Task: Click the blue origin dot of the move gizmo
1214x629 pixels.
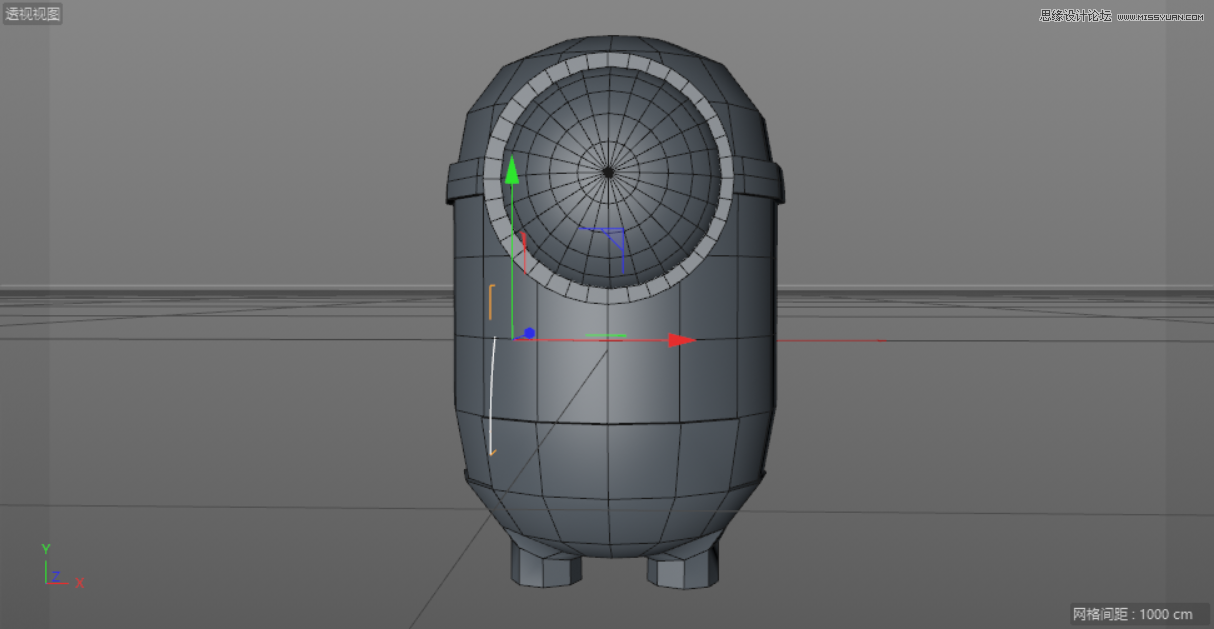Action: pos(529,333)
